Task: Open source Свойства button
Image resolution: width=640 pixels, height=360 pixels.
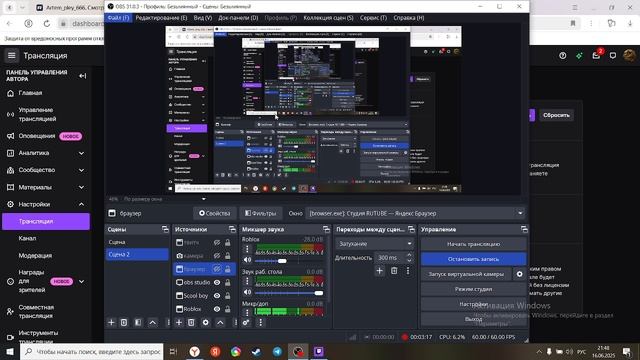Action: tap(215, 213)
